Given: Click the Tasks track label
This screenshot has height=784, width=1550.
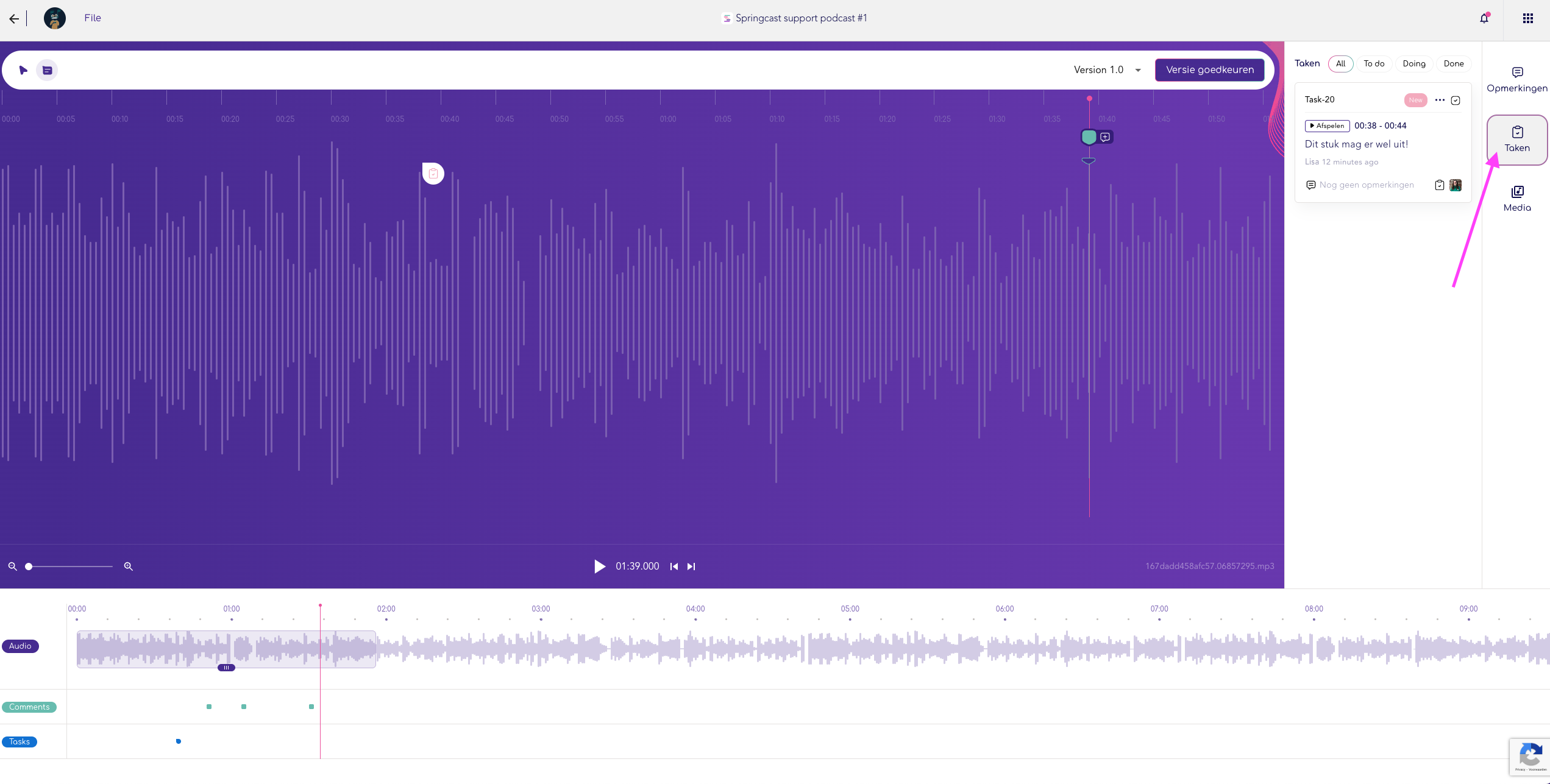Looking at the screenshot, I should pyautogui.click(x=20, y=742).
